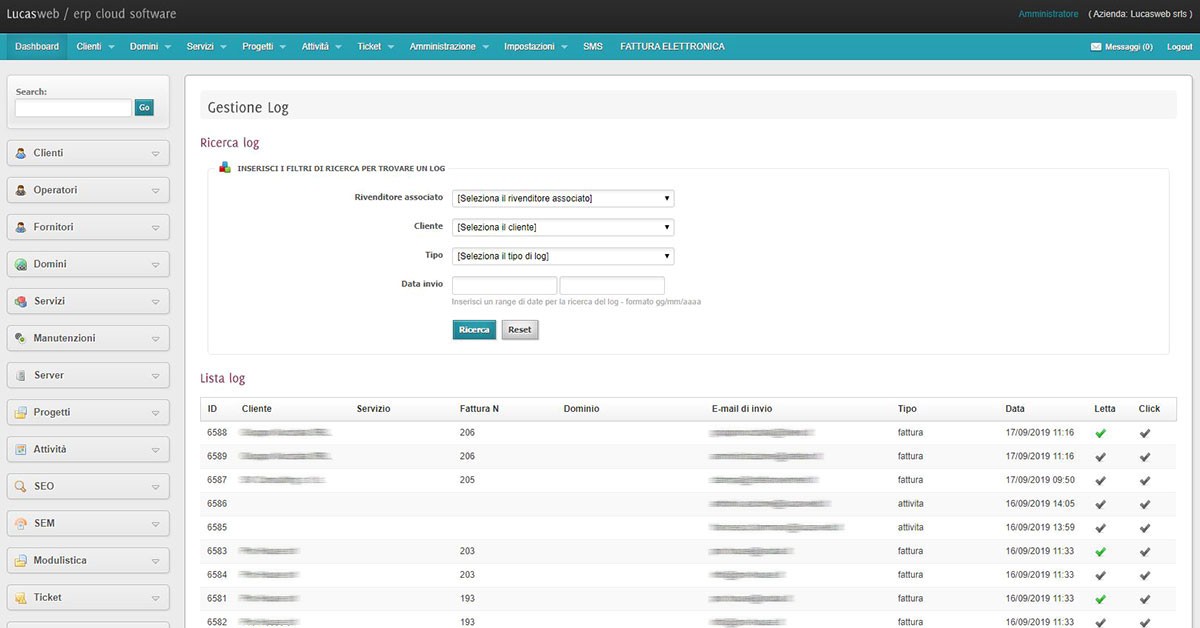Screen dimensions: 1200x628
Task: Click the Attività sidebar icon
Action: pos(21,449)
